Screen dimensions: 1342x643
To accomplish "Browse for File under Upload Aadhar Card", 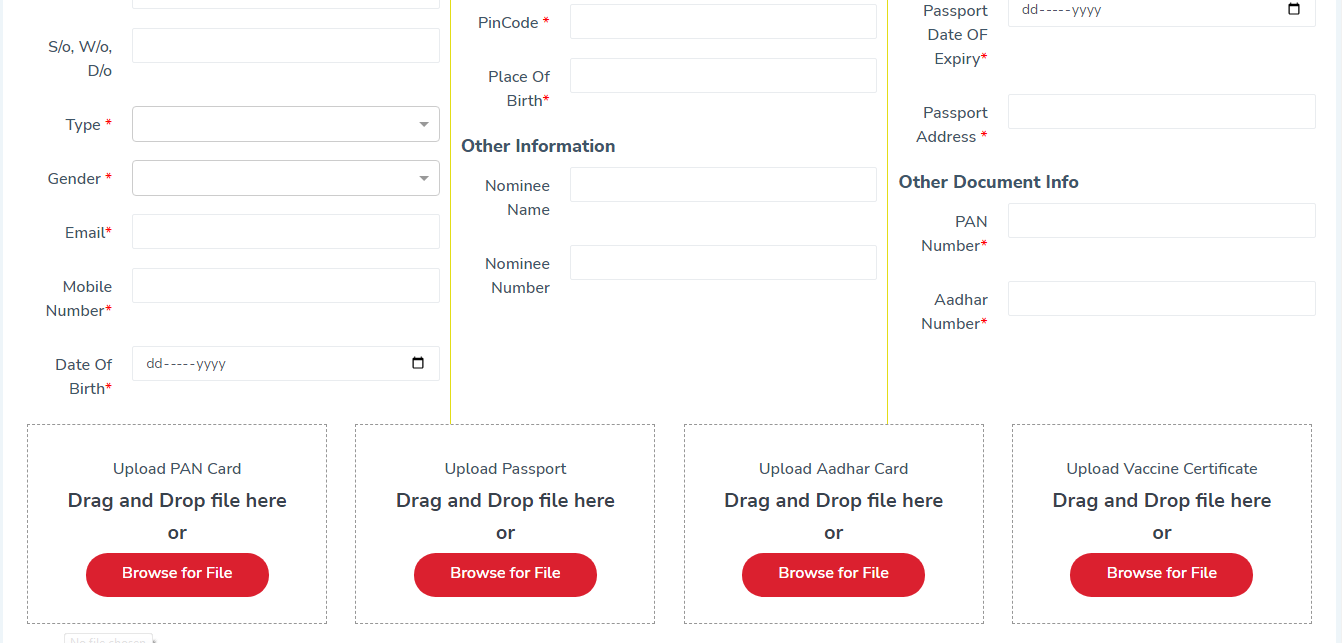I will coord(833,574).
